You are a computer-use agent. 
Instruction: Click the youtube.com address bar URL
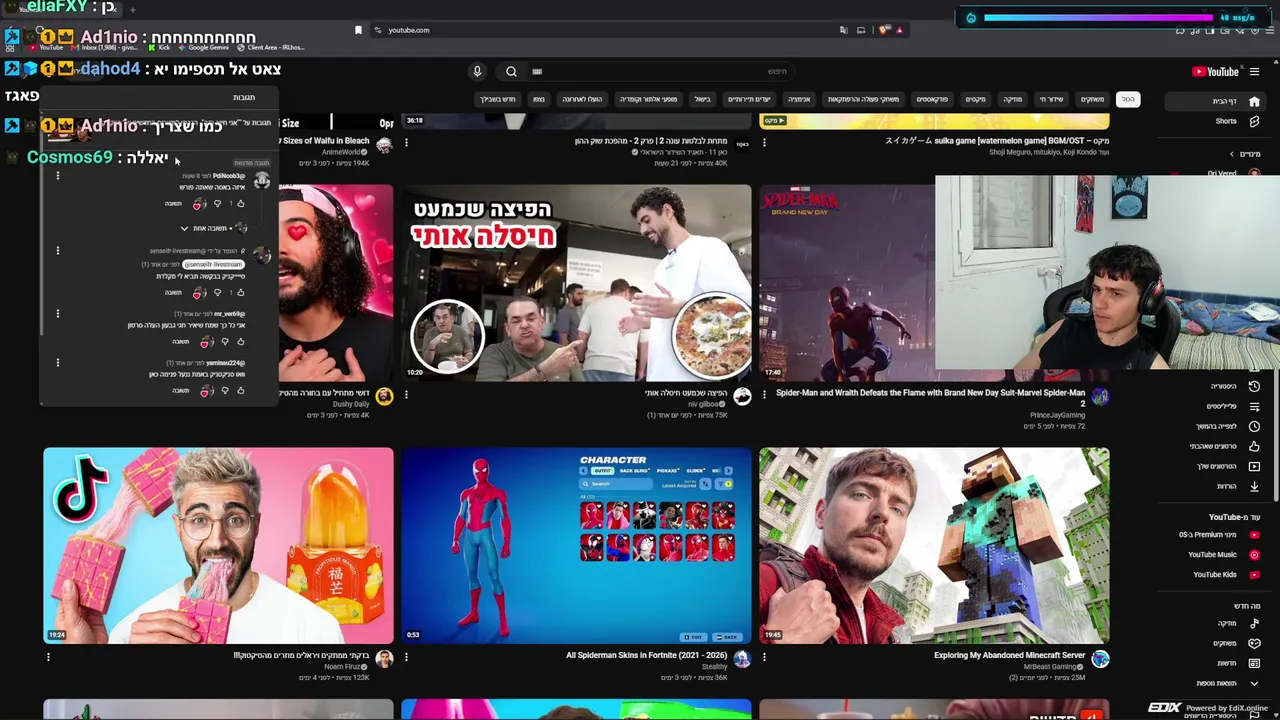click(408, 30)
